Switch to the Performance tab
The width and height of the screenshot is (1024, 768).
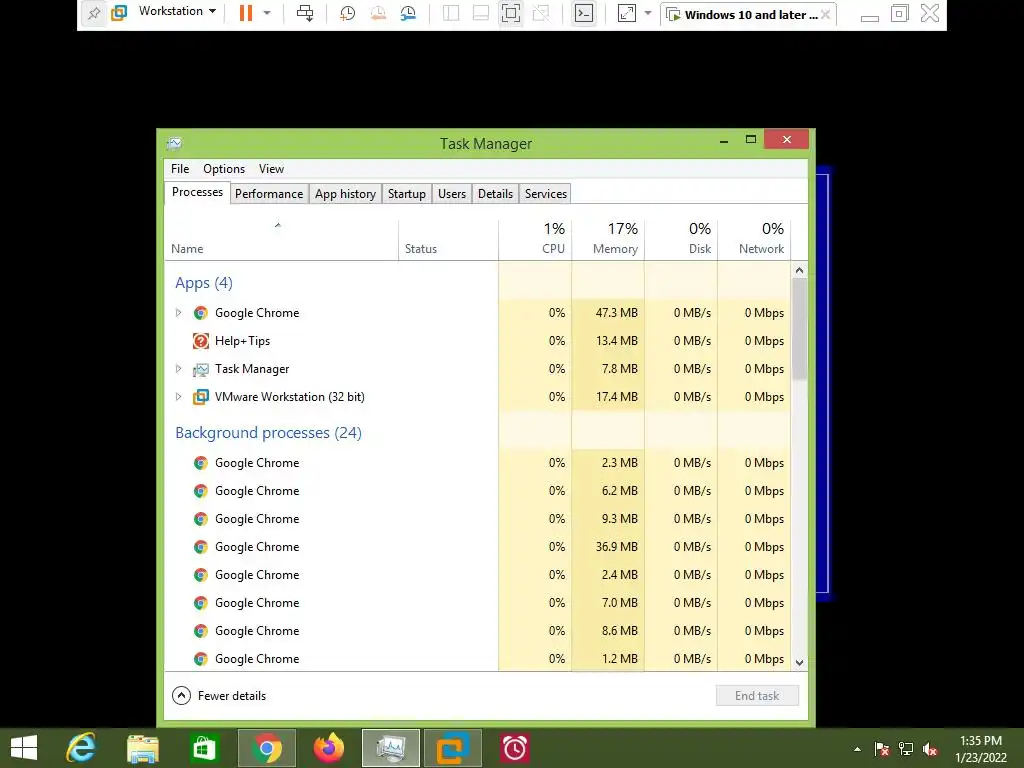269,193
